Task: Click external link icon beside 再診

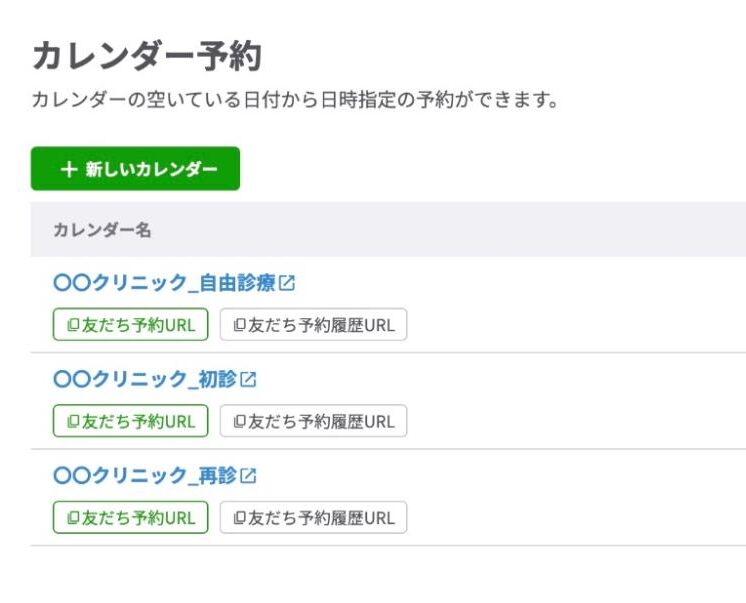Action: pyautogui.click(x=249, y=476)
